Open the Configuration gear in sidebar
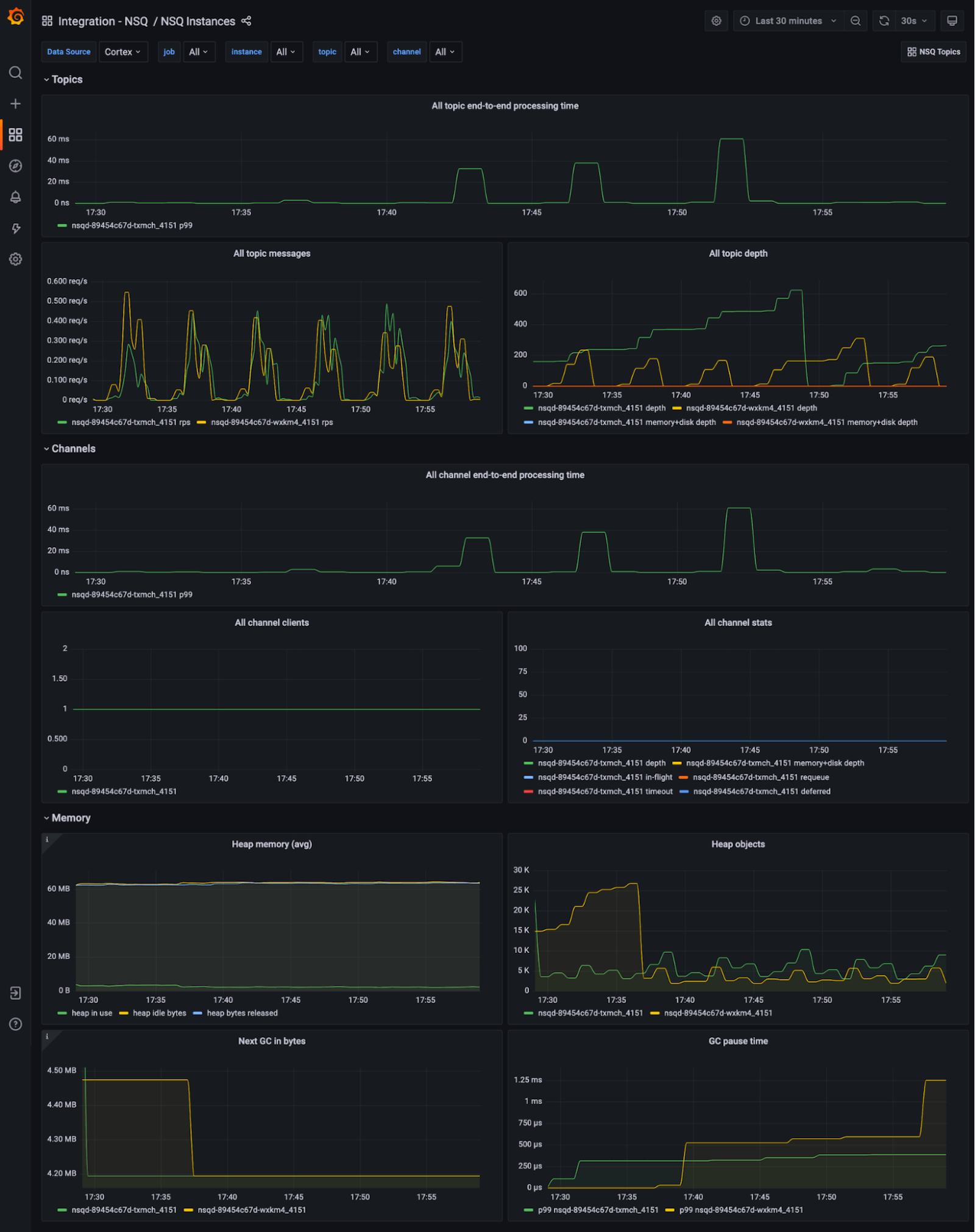975x1232 pixels. (x=16, y=259)
